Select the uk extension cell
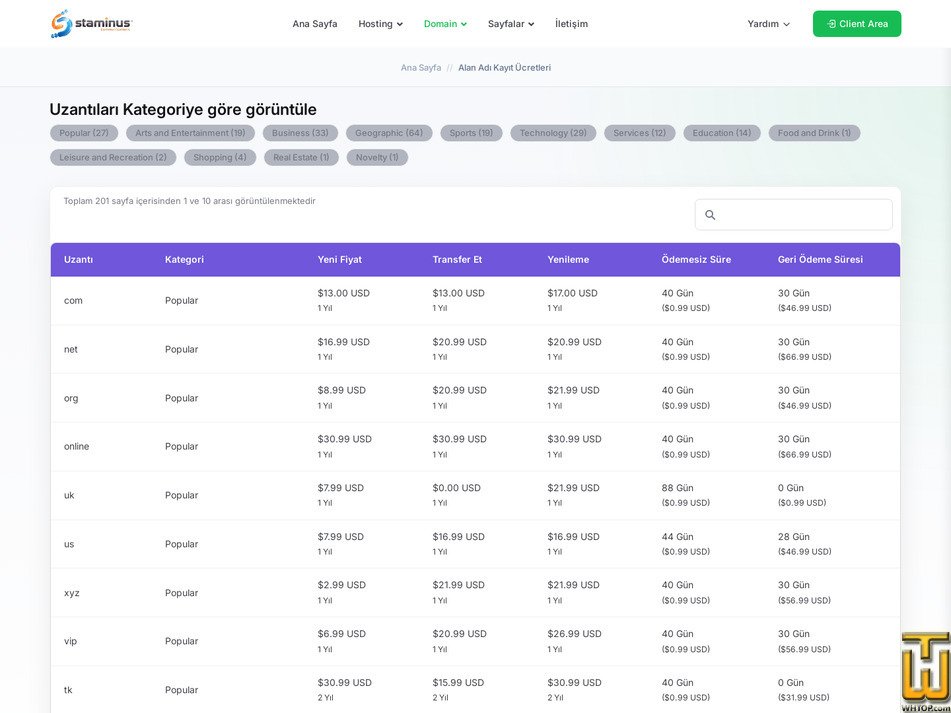The image size is (951, 713). coord(69,495)
